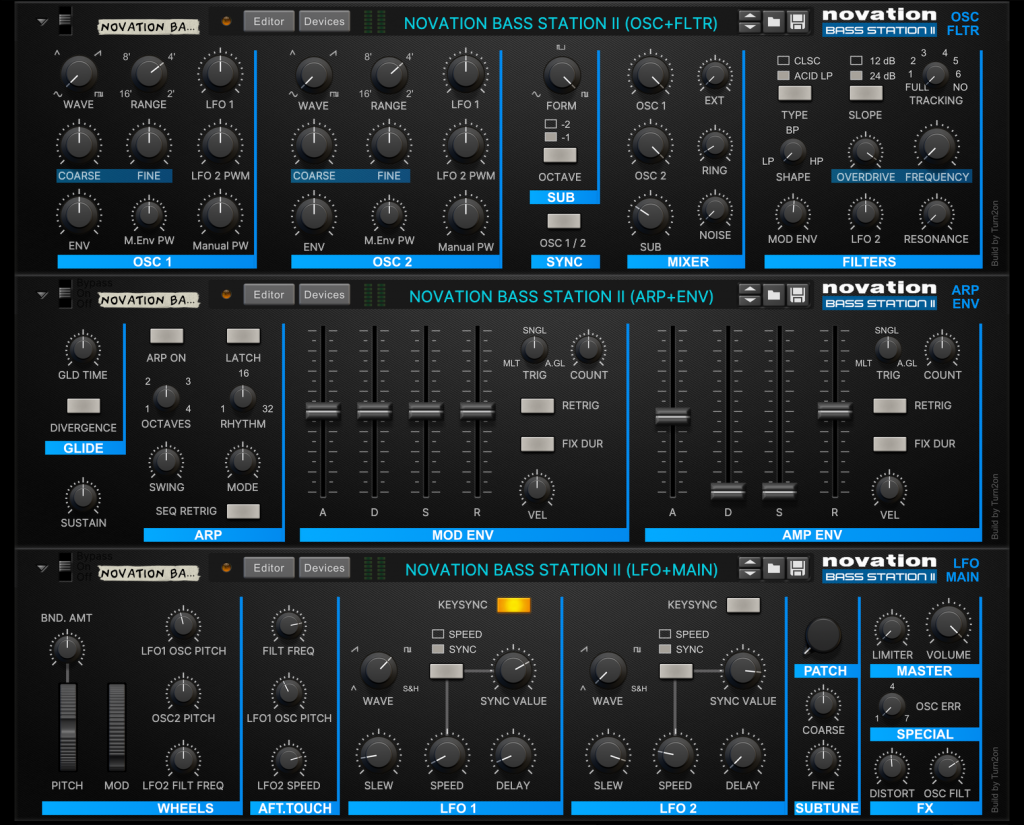The height and width of the screenshot is (825, 1024).
Task: Switch filter TYPE selector button
Action: [x=795, y=93]
